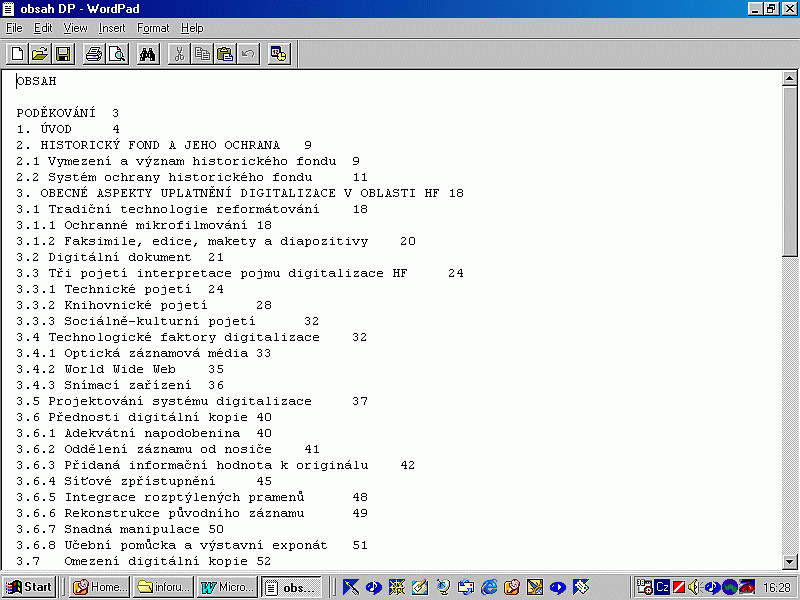Click the vertical scrollbar thumb

tap(790, 171)
